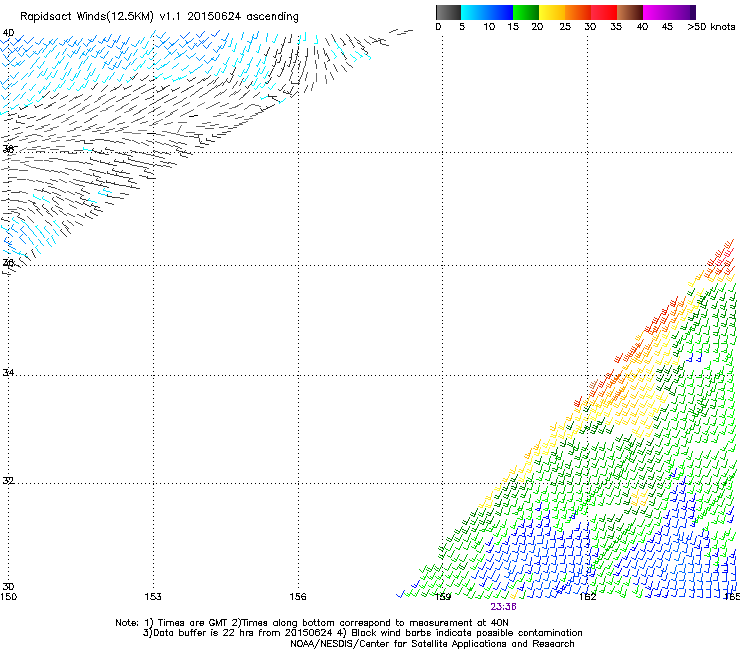Click the red 30-35 knots color bar segment
740x650 pixels.
[604, 12]
